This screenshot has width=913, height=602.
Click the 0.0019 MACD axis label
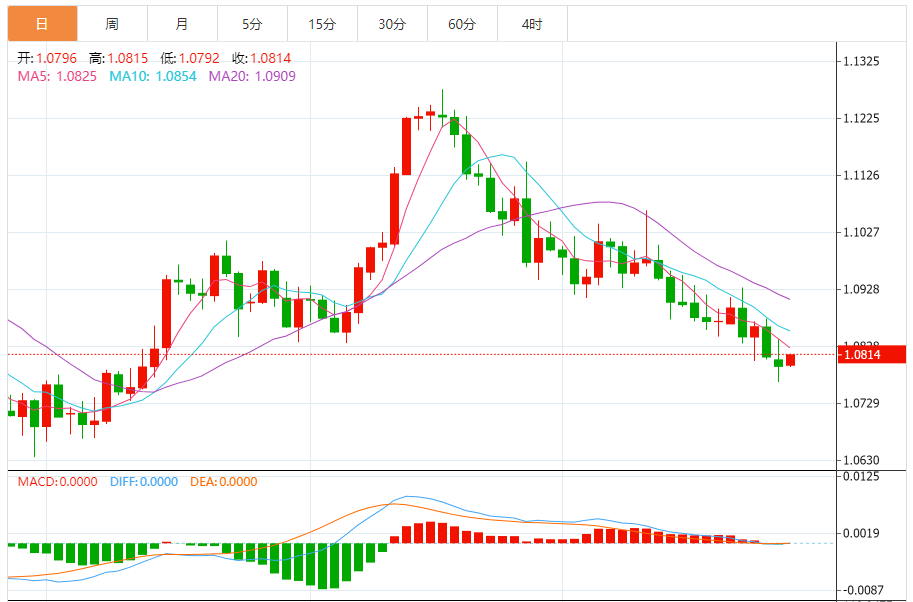point(861,533)
